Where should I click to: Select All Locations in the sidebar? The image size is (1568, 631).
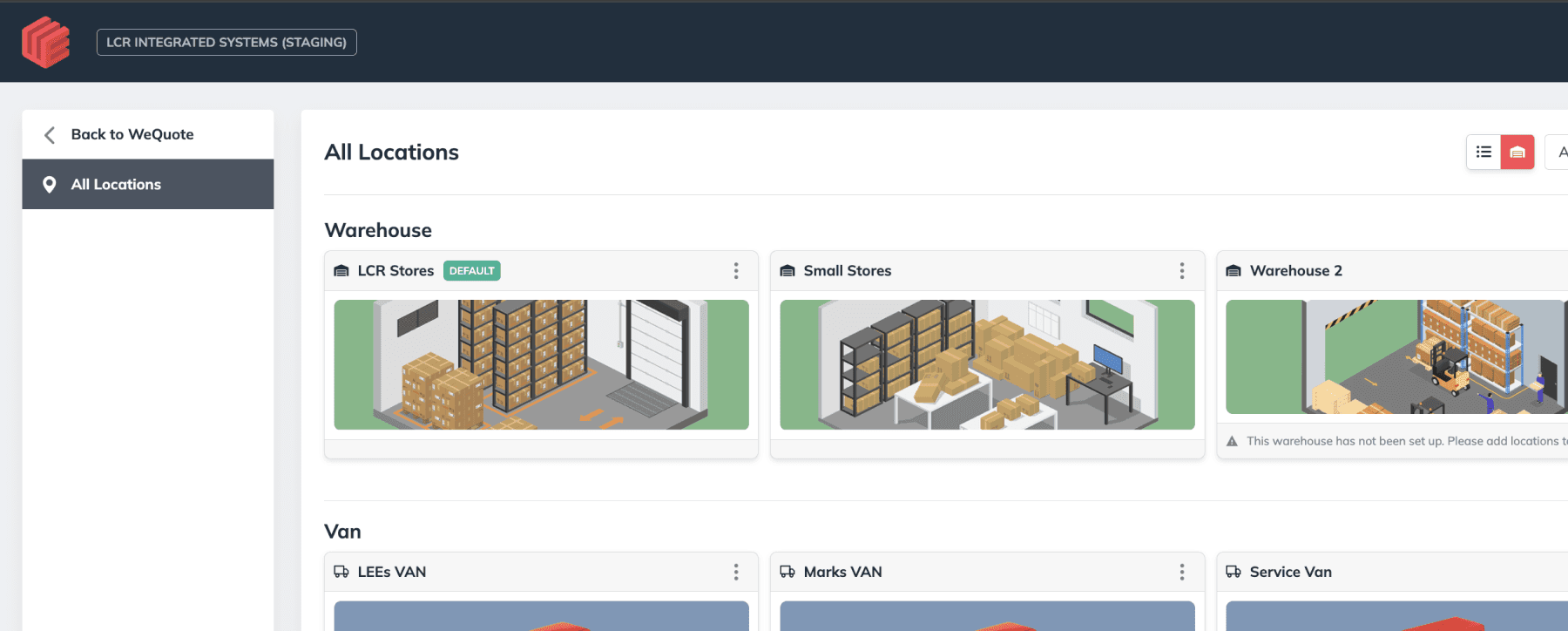pos(148,184)
